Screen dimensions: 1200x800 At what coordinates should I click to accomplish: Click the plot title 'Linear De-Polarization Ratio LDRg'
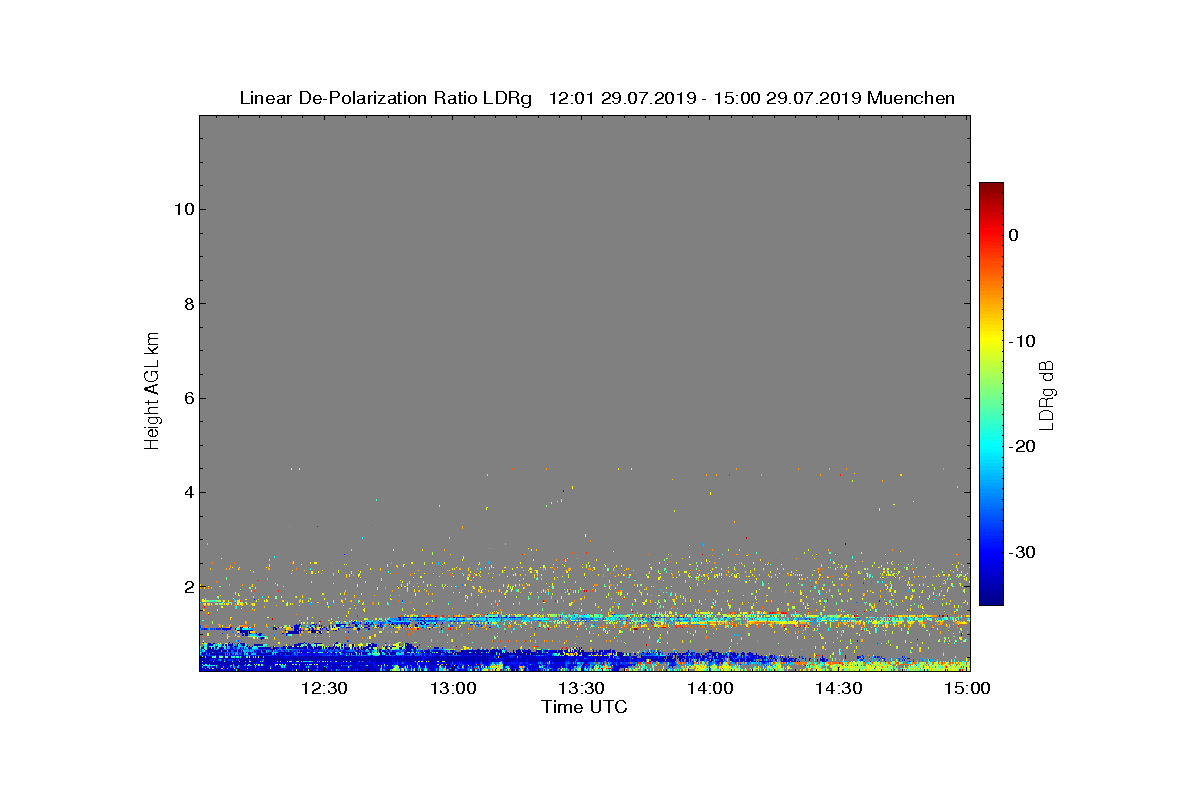386,98
